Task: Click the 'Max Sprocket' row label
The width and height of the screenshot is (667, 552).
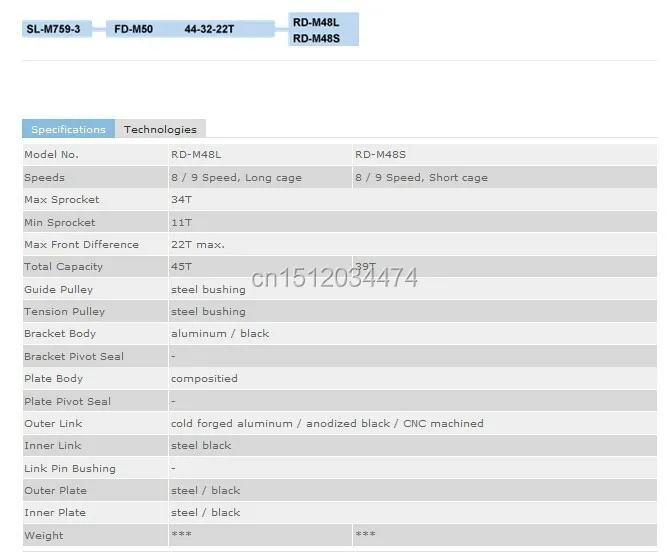Action: click(x=62, y=199)
